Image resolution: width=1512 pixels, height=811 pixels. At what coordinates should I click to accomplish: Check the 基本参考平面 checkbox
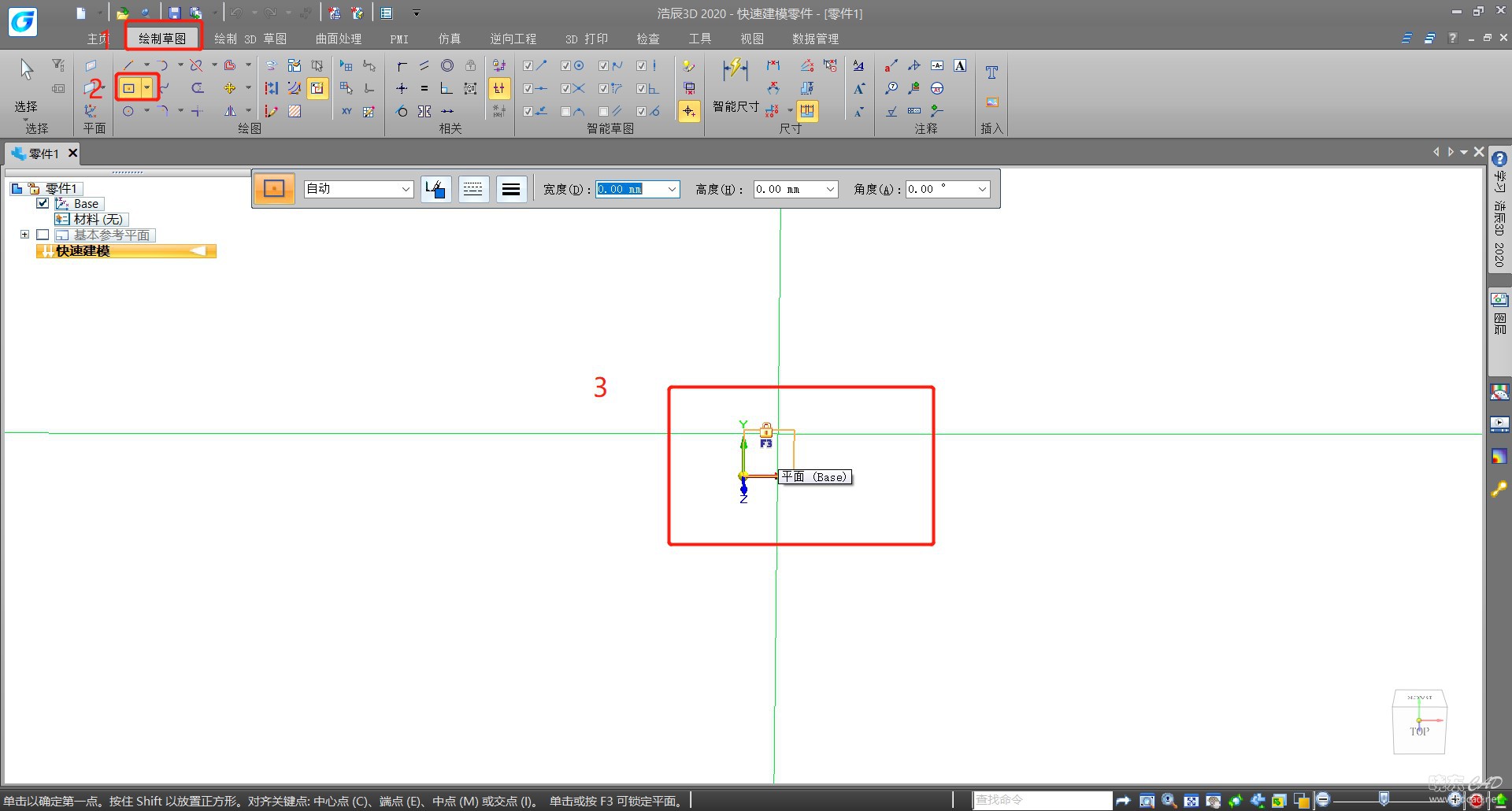click(43, 235)
